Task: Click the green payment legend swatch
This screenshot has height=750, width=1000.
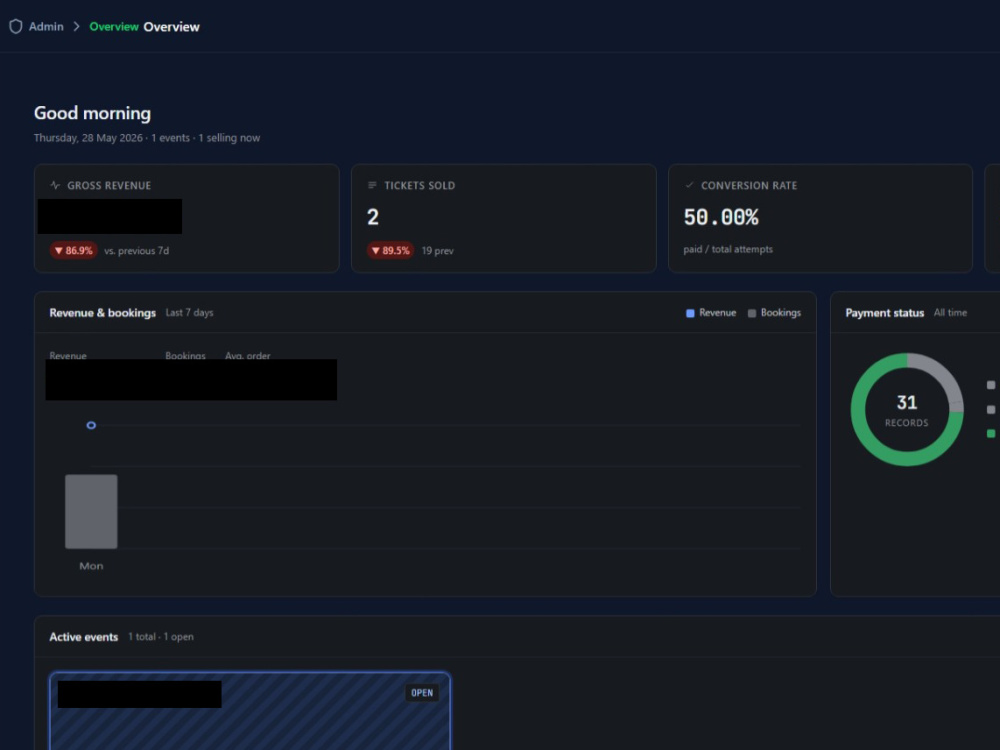Action: [x=991, y=434]
